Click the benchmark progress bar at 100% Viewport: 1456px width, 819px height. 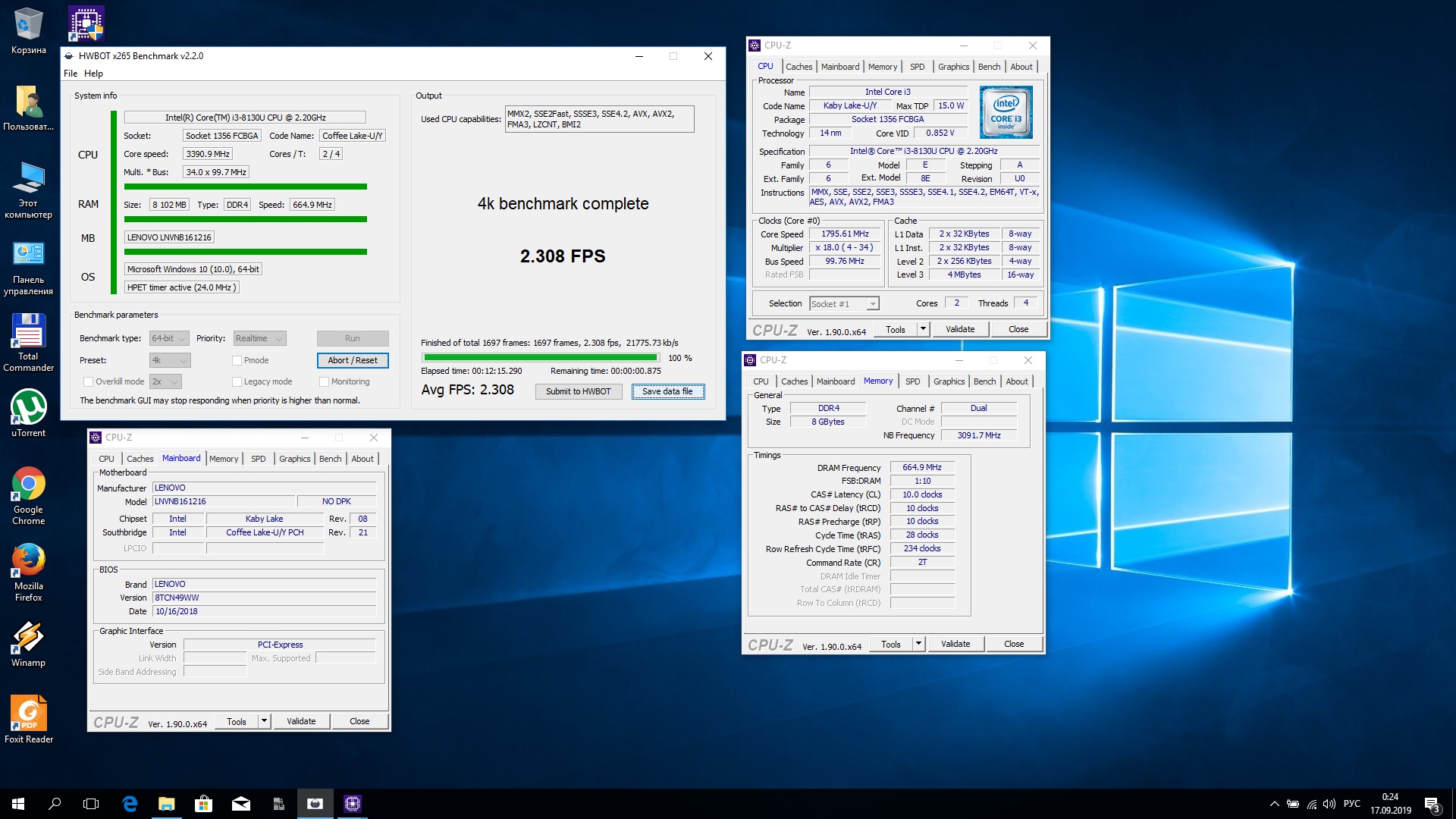[541, 357]
